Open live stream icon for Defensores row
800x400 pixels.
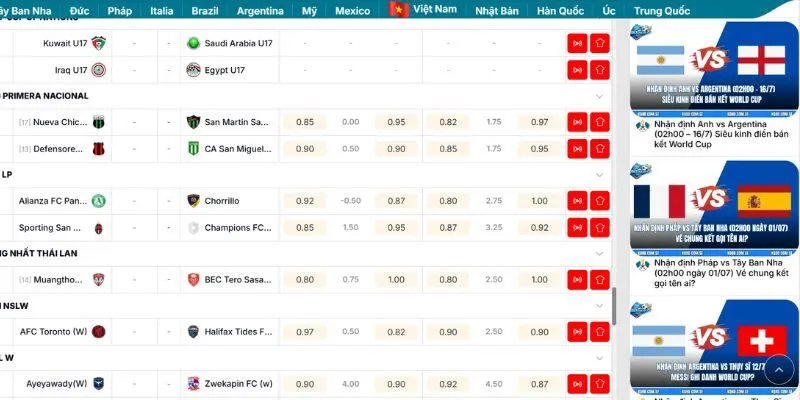pos(577,149)
